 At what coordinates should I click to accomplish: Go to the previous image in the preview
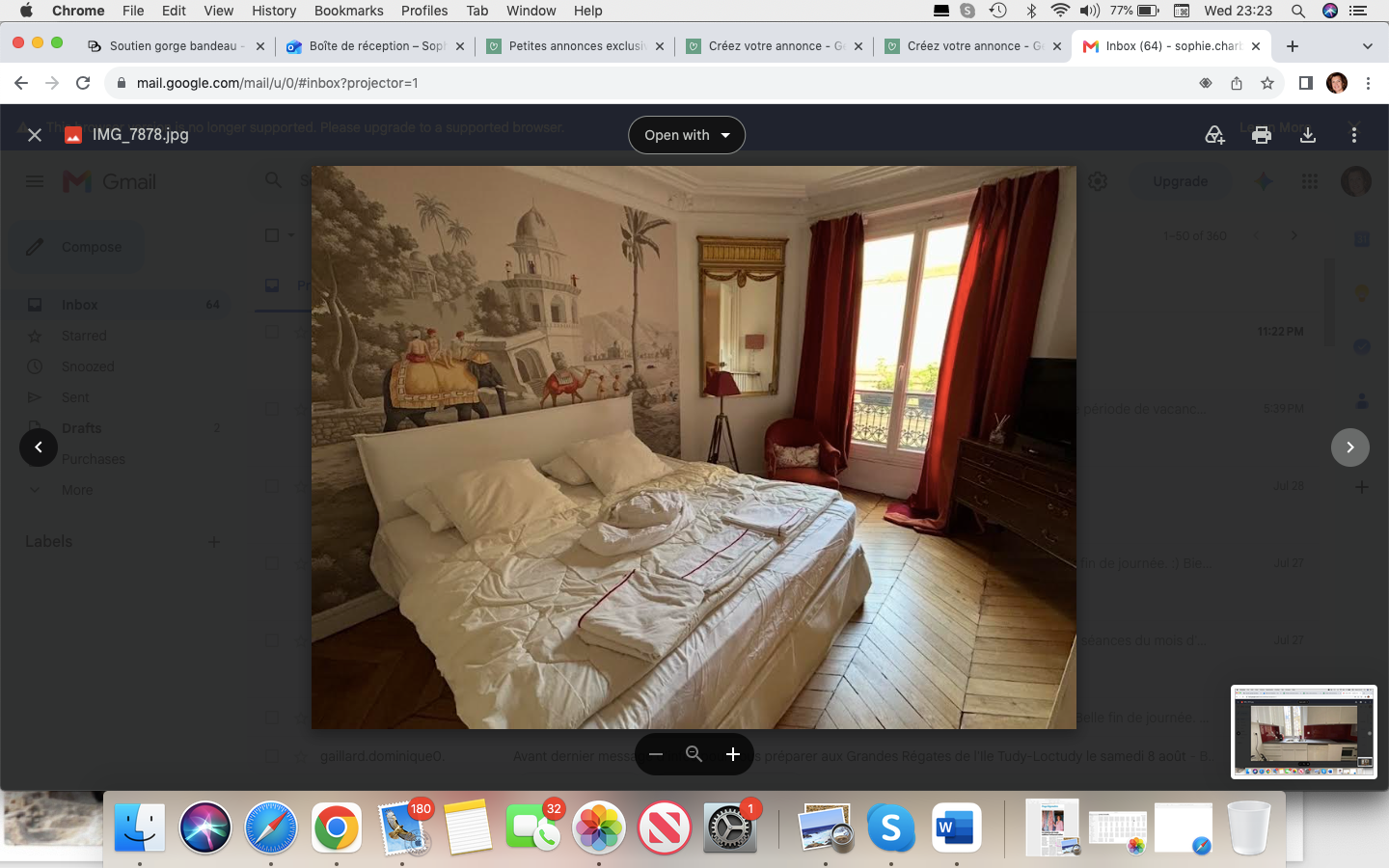point(39,448)
